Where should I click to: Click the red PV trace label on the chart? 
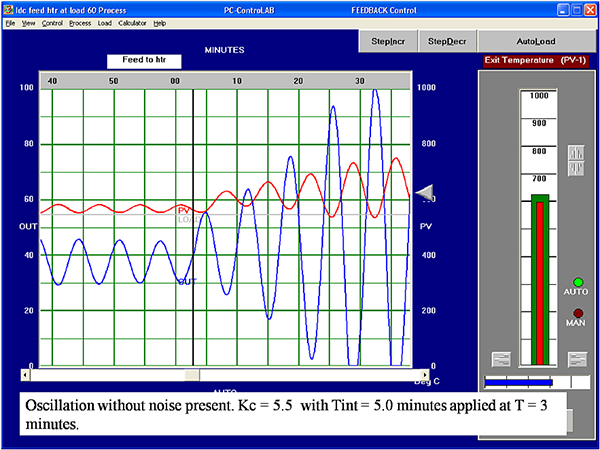pyautogui.click(x=184, y=211)
